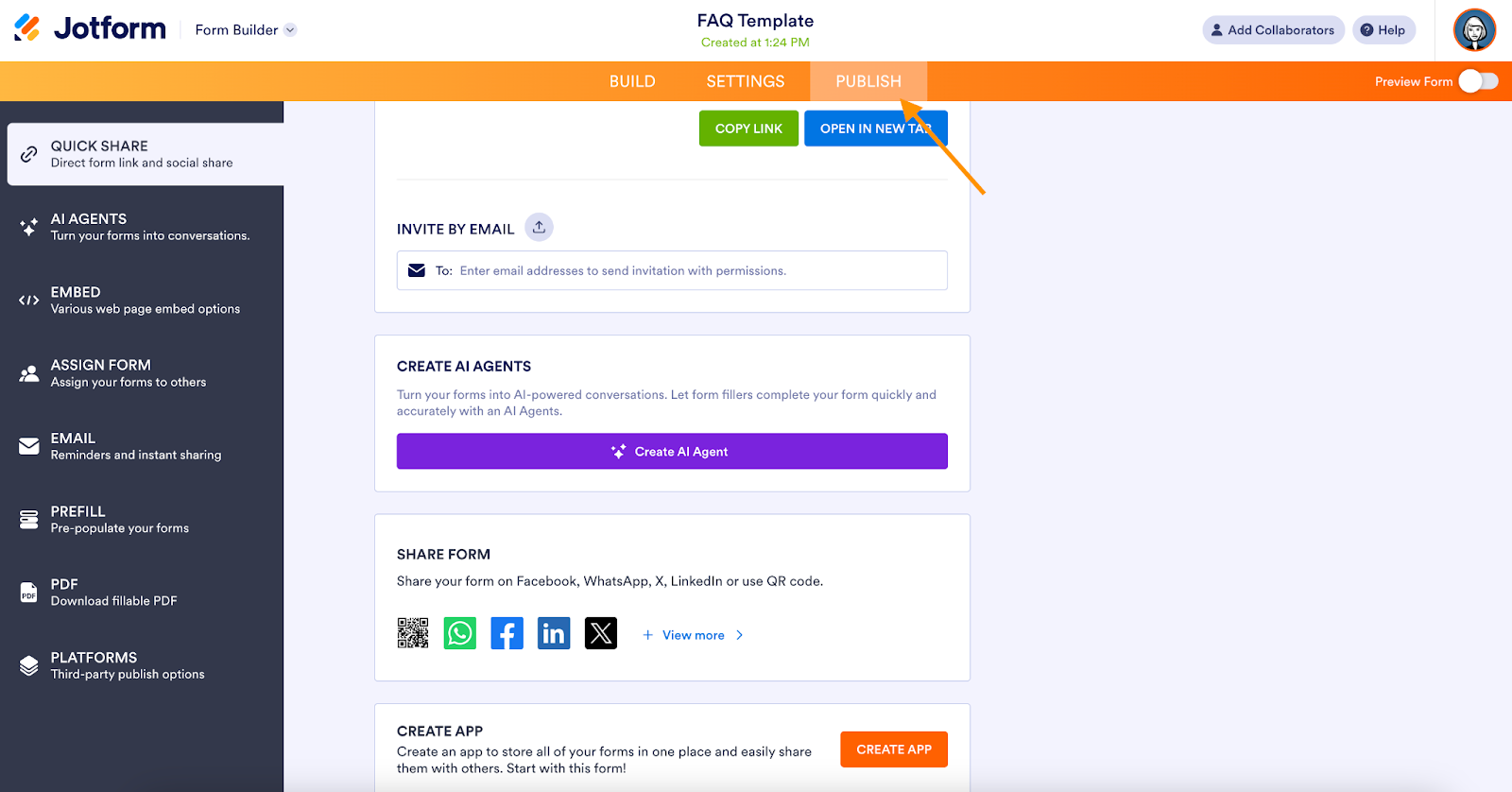
Task: Toggle the Preview Form switch
Action: tap(1478, 81)
